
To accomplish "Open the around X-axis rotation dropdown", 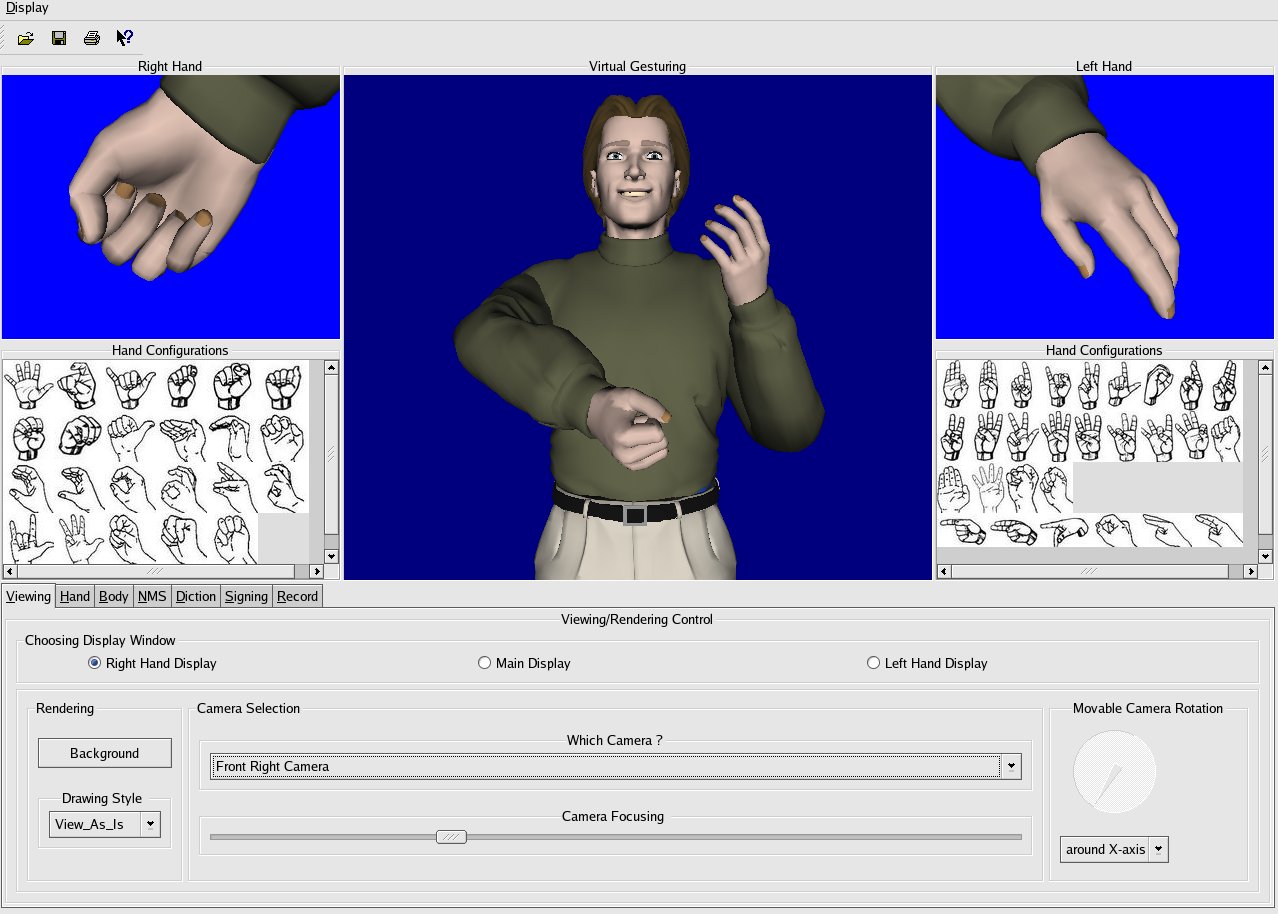I will (x=1158, y=849).
